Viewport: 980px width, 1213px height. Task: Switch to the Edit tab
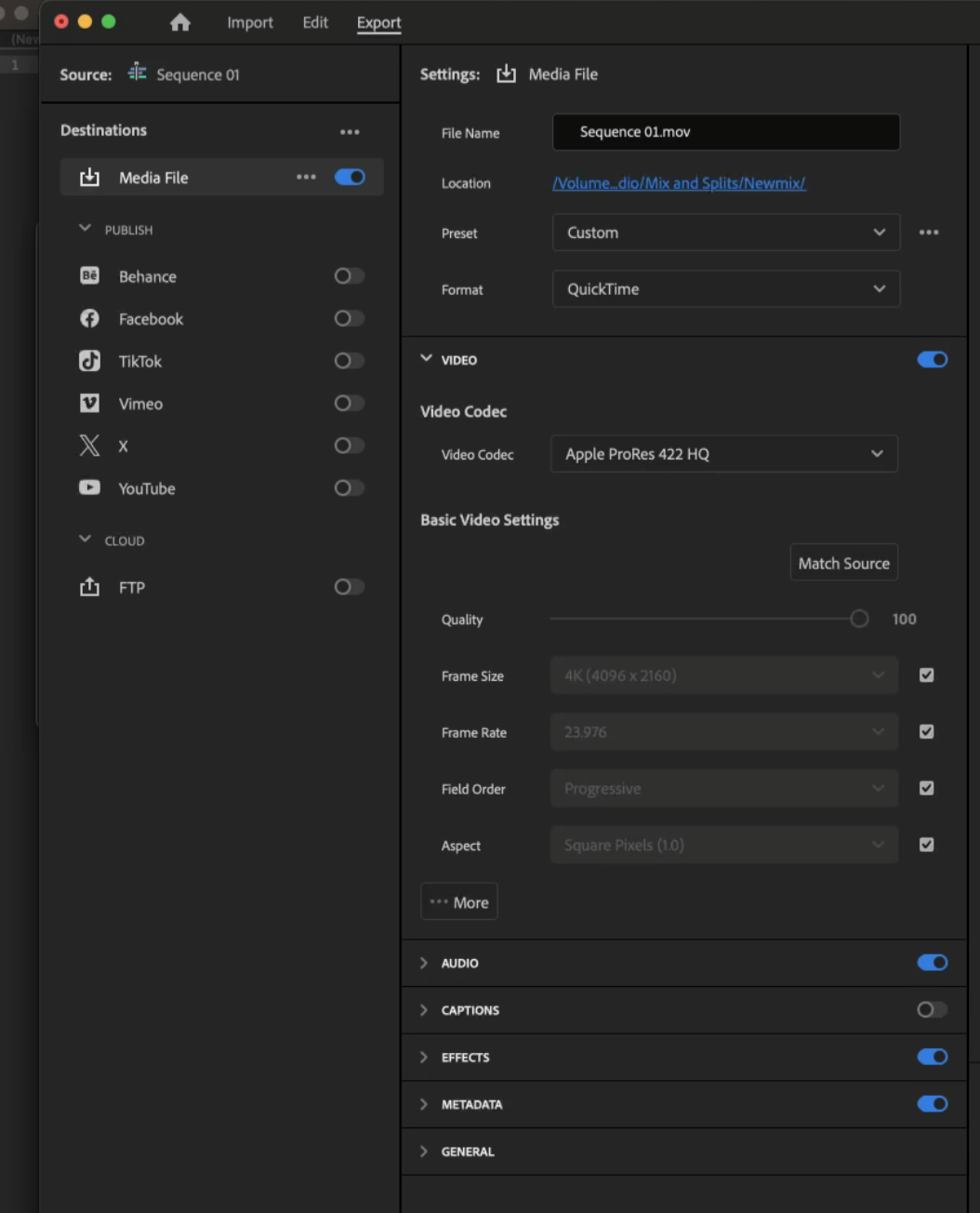315,22
